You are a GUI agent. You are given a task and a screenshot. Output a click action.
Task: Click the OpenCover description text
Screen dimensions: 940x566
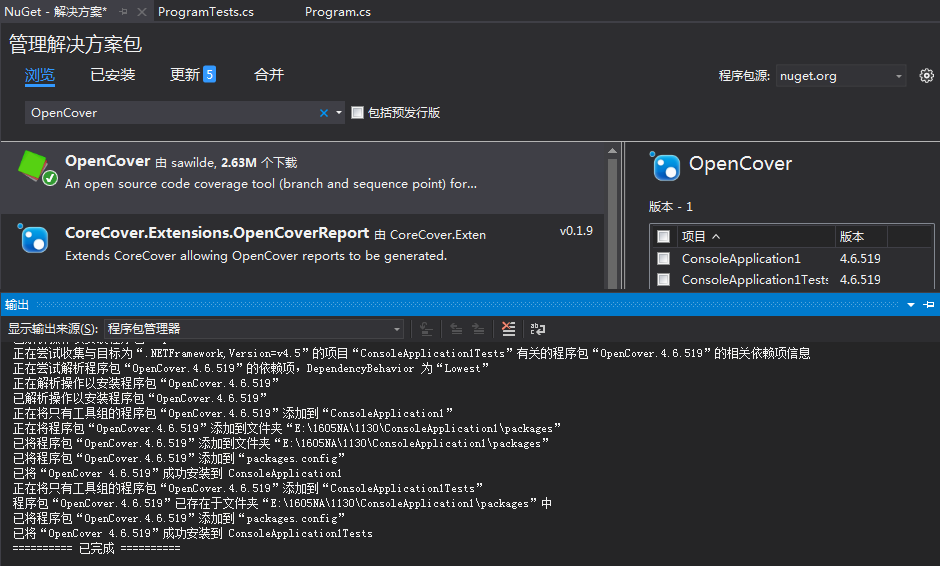[271, 183]
